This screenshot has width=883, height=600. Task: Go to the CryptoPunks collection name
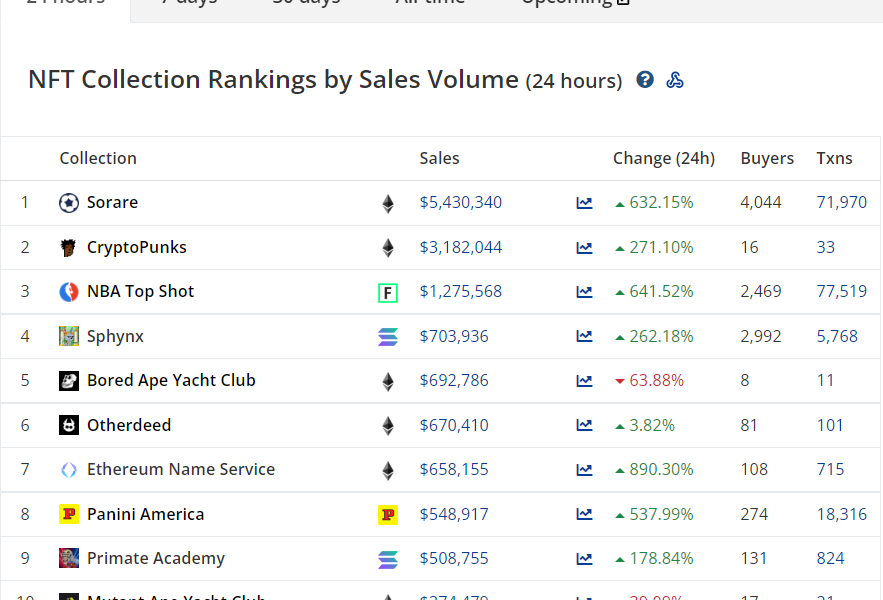point(136,247)
